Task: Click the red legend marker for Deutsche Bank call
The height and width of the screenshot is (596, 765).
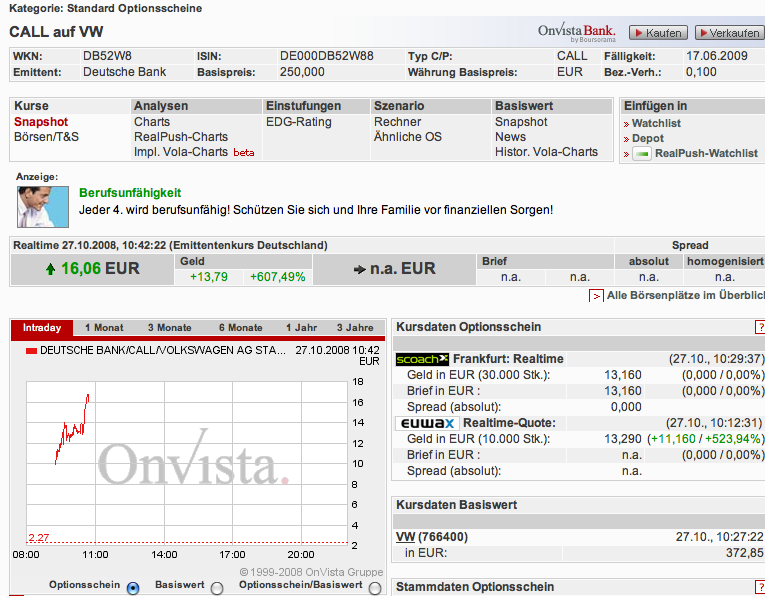Action: (x=31, y=351)
